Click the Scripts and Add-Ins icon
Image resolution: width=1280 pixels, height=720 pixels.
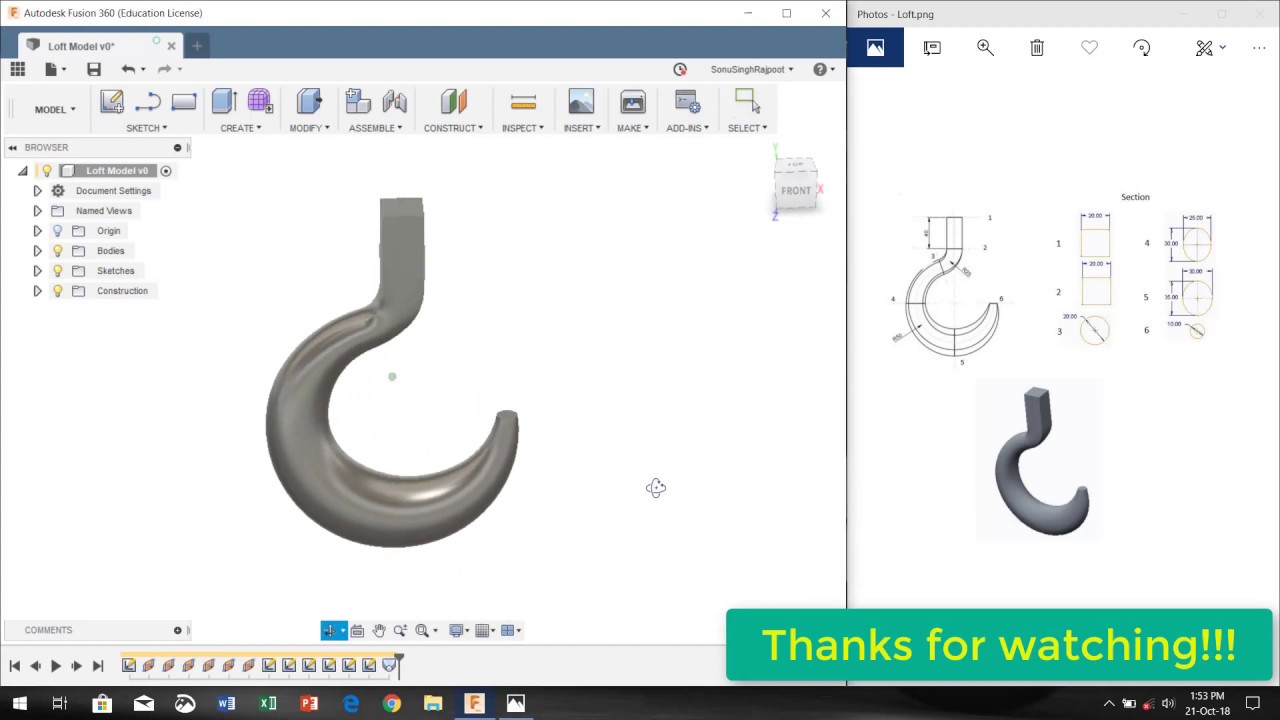(688, 101)
